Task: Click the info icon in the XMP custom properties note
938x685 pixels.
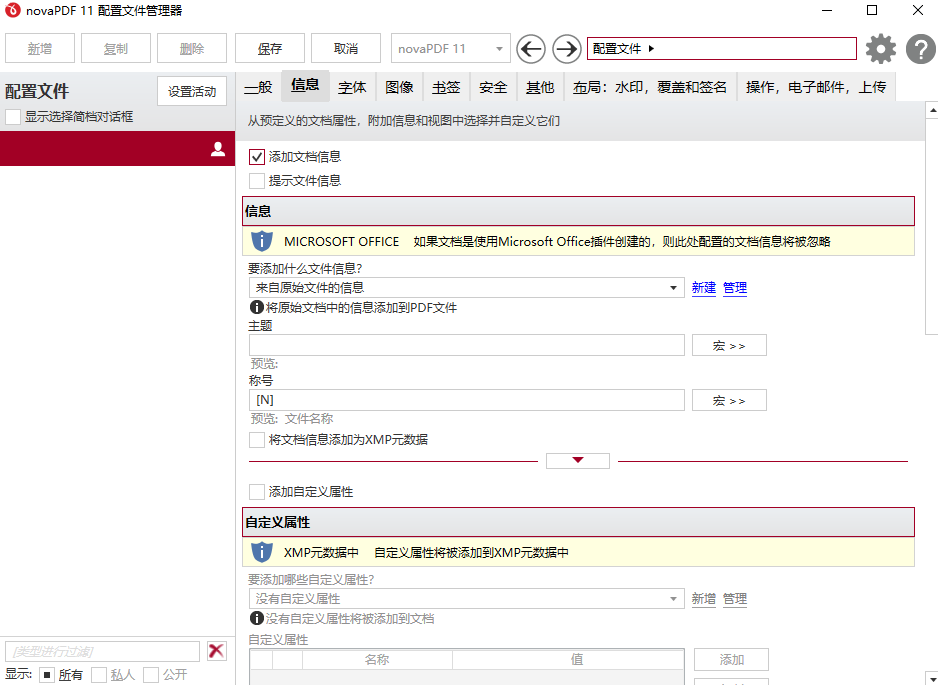Action: point(263,552)
